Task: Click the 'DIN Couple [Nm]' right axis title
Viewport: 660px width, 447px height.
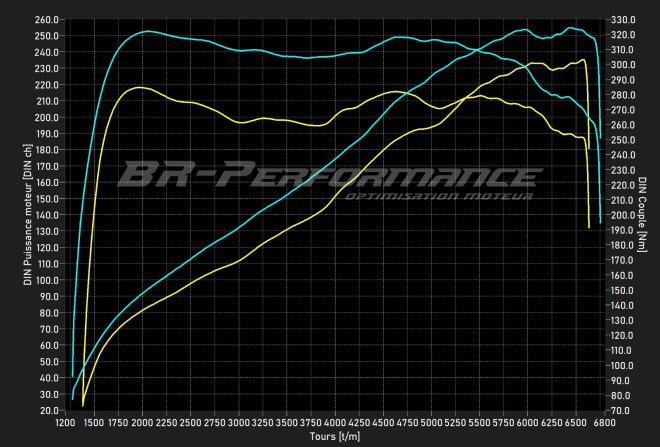Action: point(643,215)
